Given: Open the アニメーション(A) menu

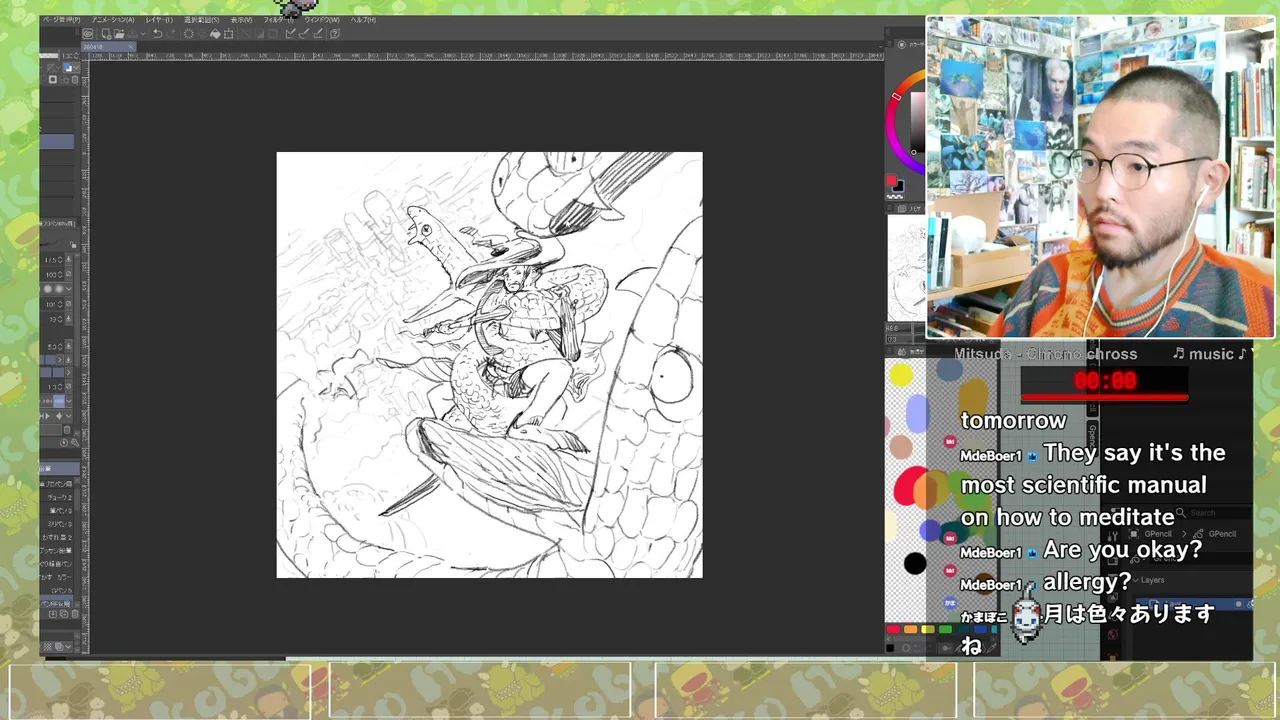Looking at the screenshot, I should tap(113, 20).
